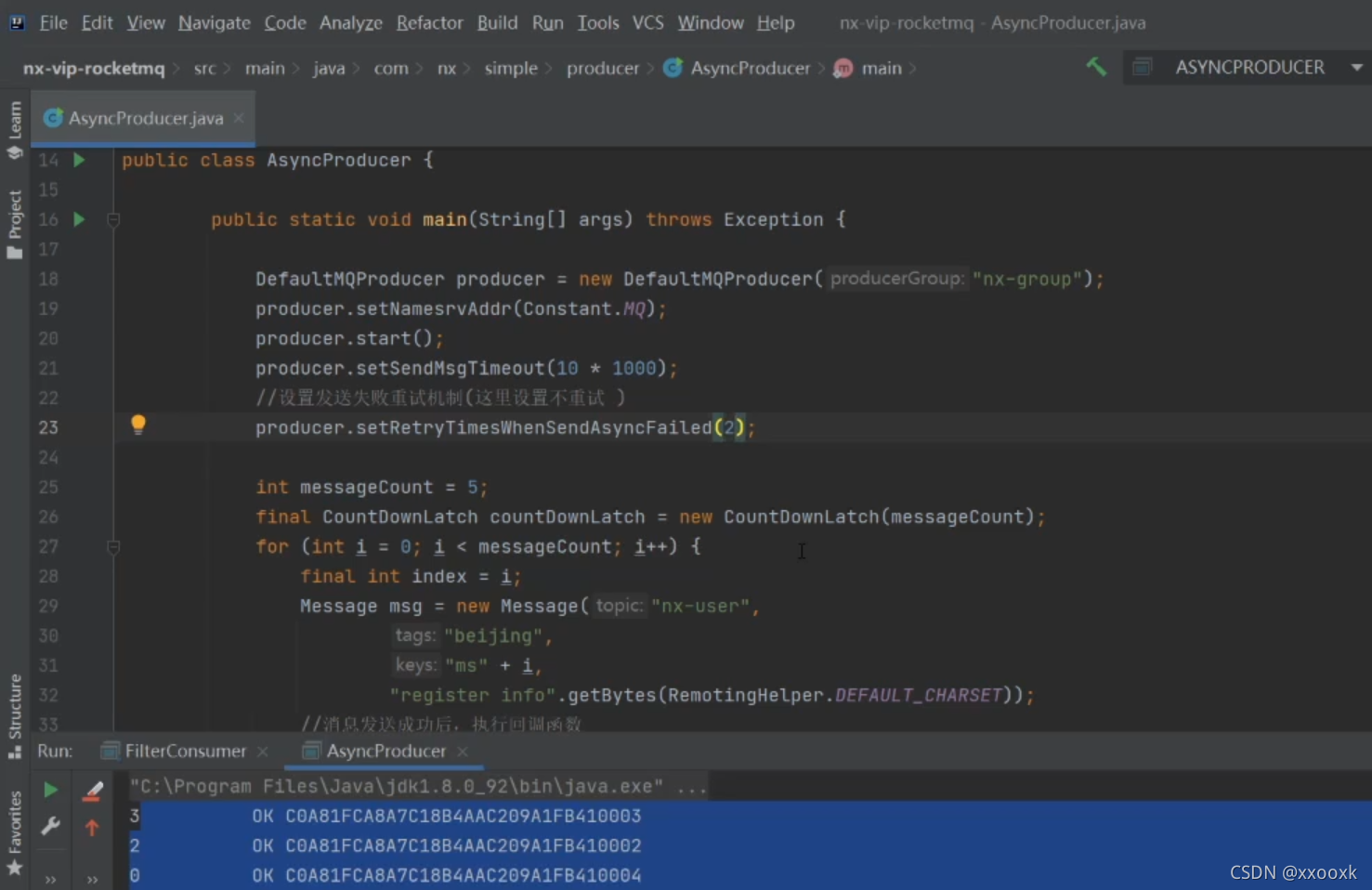Open the Structure tool window
The height and width of the screenshot is (890, 1372).
(x=15, y=716)
